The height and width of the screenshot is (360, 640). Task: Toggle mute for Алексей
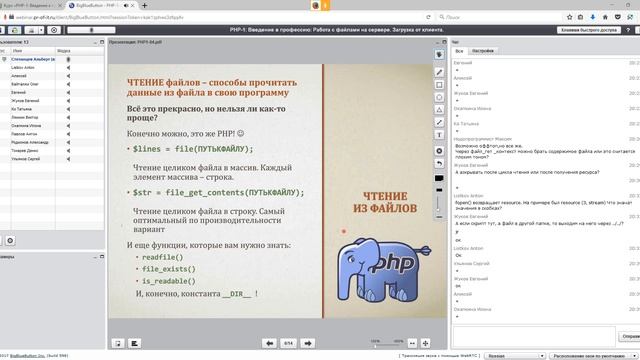tap(68, 76)
